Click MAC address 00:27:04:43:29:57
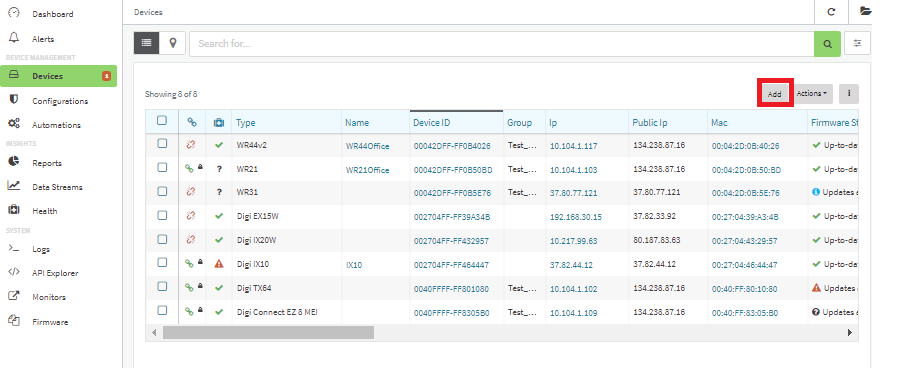 click(745, 241)
